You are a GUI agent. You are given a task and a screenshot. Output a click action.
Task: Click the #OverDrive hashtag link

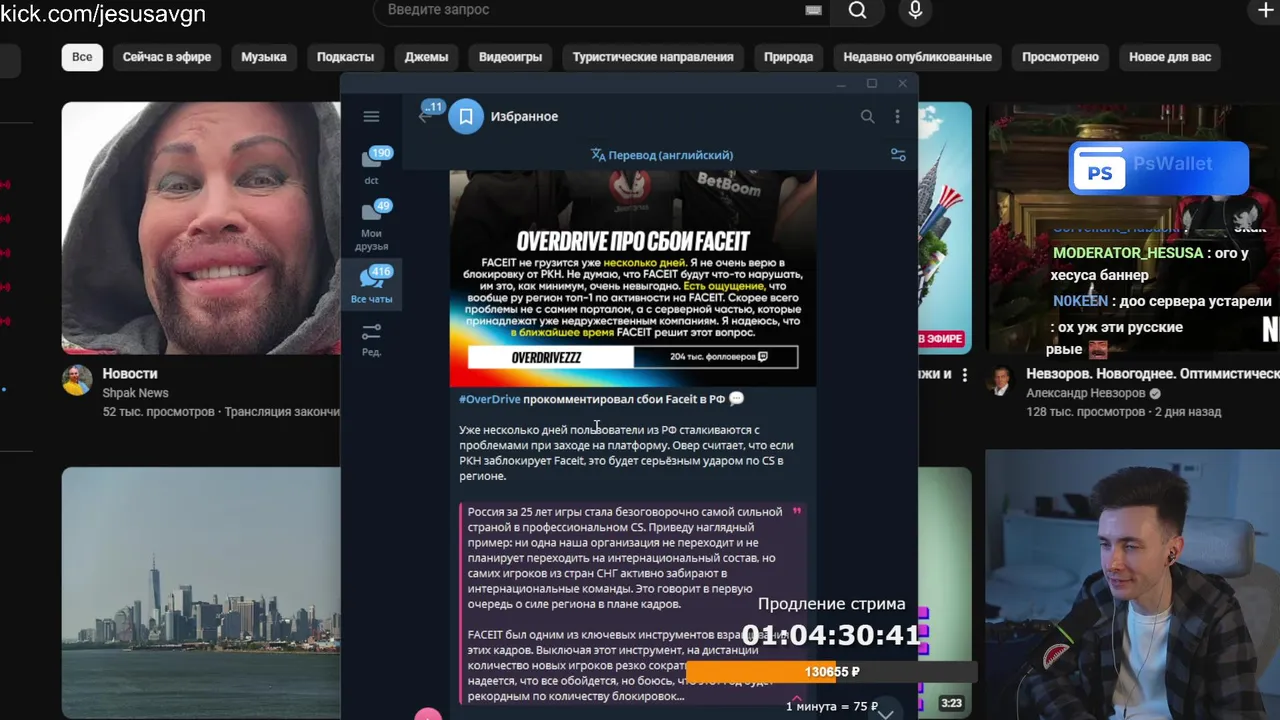click(490, 399)
